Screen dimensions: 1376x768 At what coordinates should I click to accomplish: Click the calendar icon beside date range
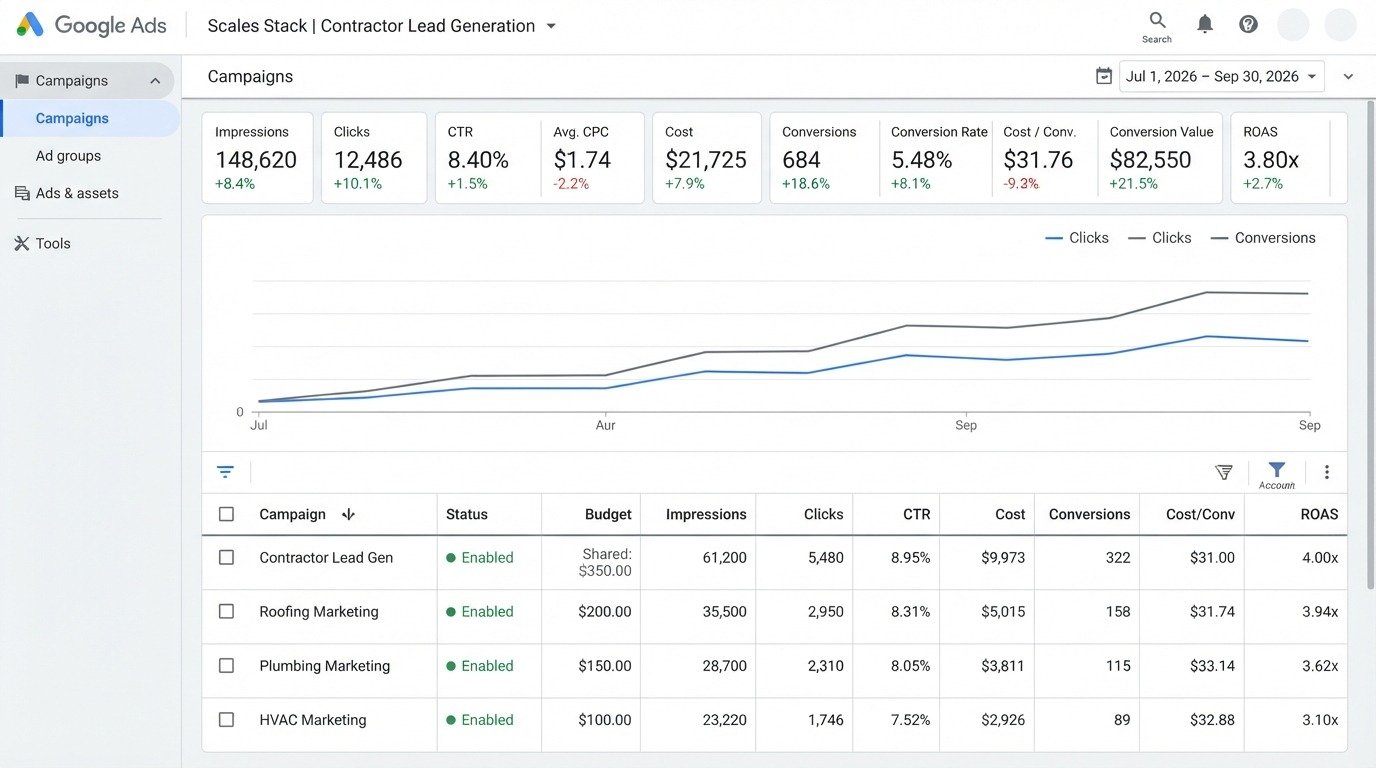(x=1104, y=76)
